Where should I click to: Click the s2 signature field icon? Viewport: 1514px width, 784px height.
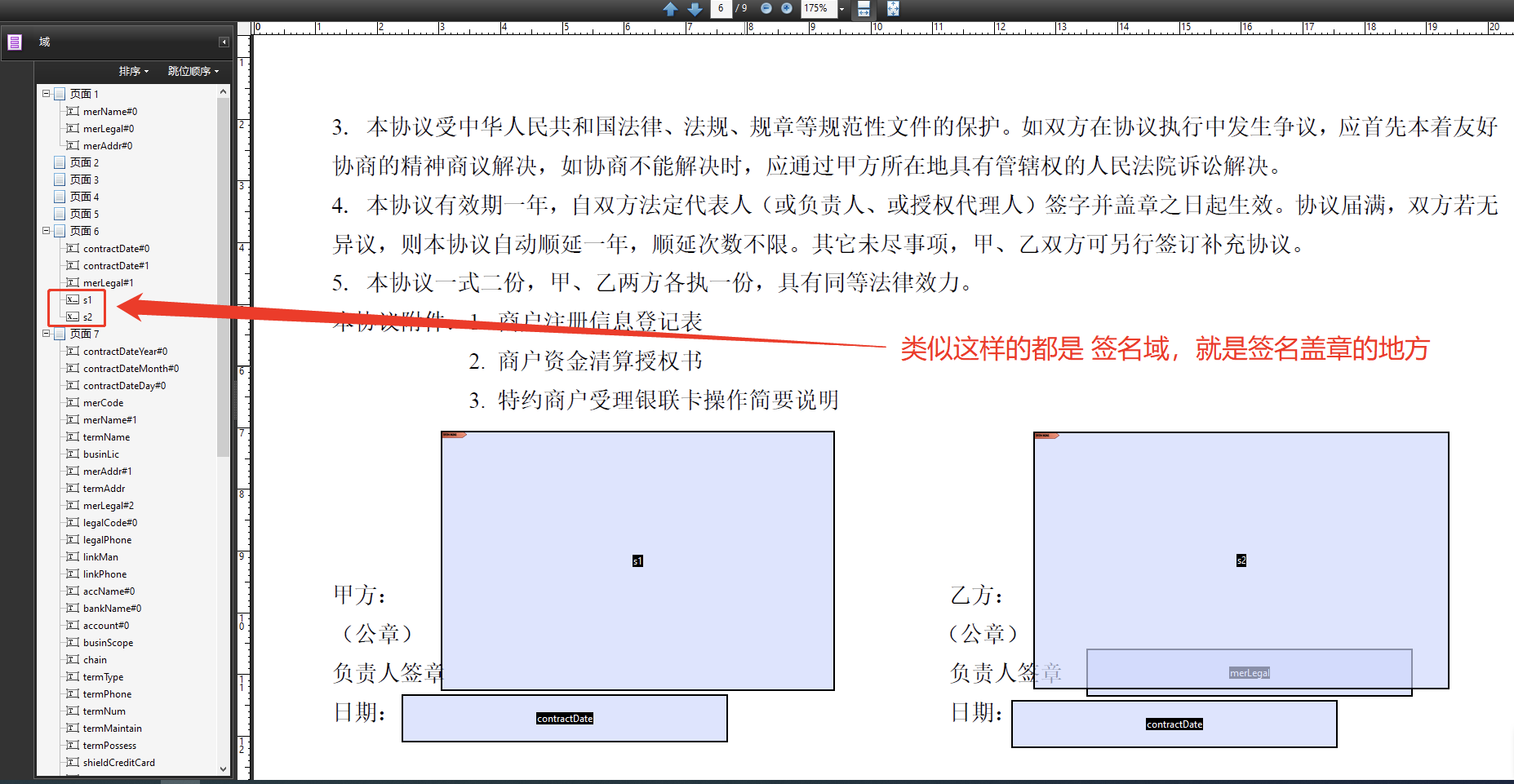pos(73,317)
